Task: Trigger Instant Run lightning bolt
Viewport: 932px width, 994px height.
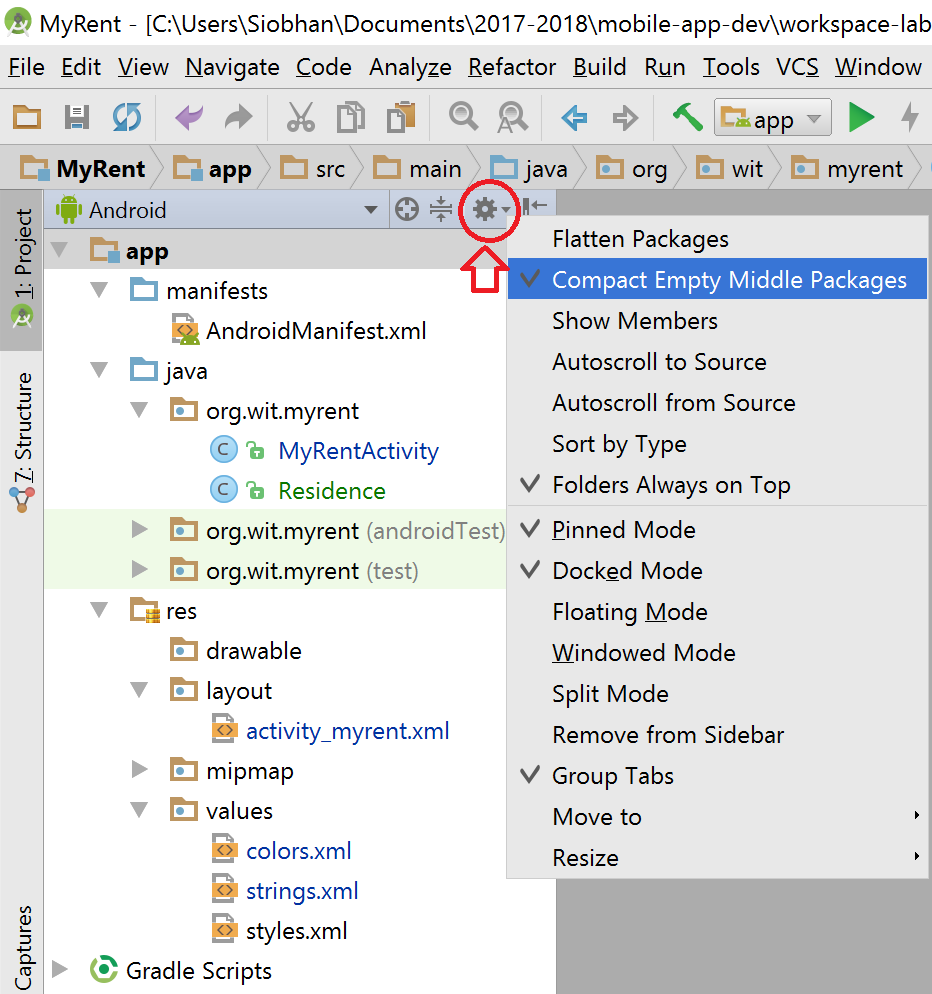Action: (911, 117)
